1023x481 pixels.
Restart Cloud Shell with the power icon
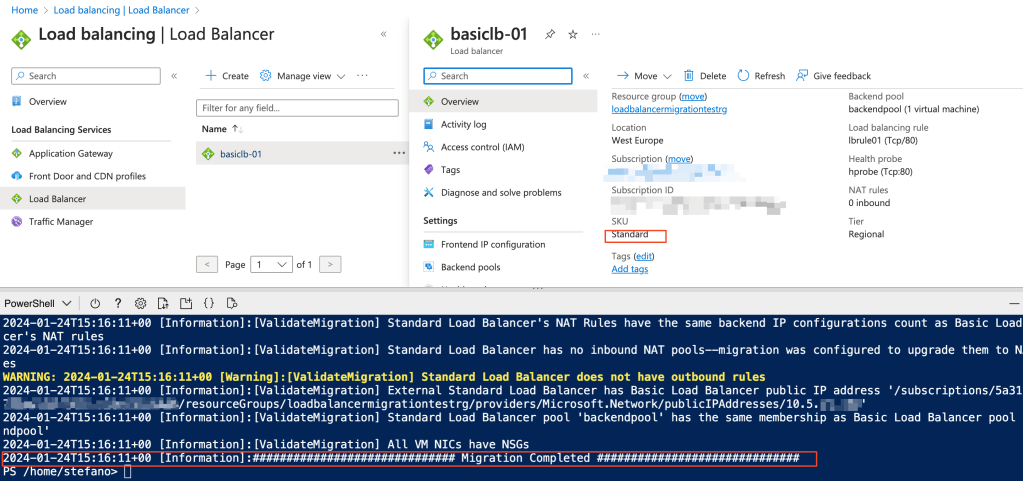pos(95,303)
